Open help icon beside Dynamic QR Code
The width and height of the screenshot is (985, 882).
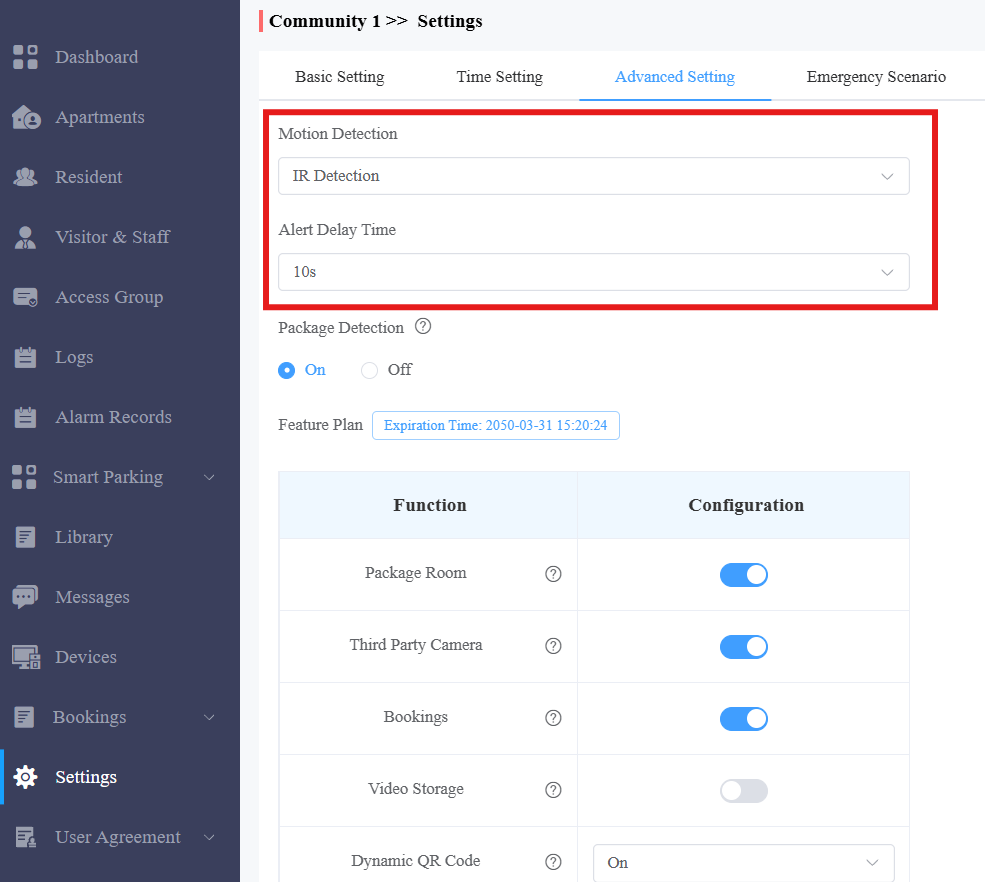[553, 862]
